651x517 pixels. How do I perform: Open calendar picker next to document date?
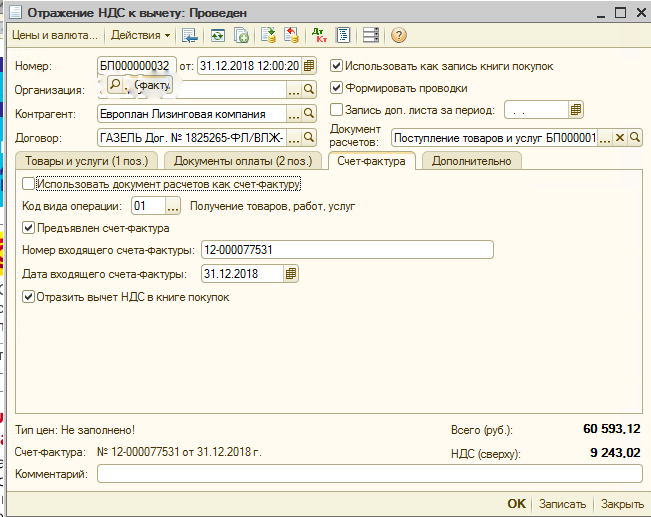(309, 66)
